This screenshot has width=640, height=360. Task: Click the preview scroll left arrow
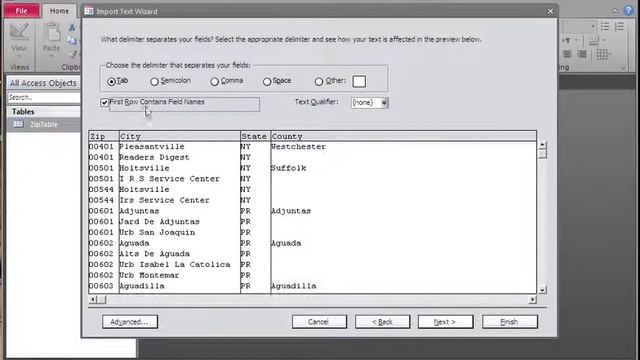point(93,300)
